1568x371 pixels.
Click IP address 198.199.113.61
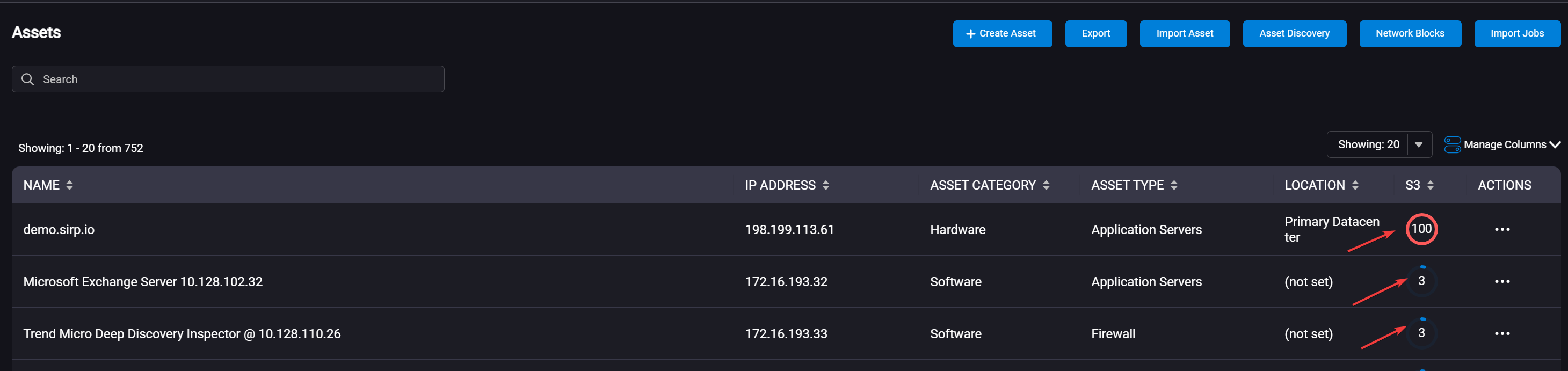pos(789,230)
